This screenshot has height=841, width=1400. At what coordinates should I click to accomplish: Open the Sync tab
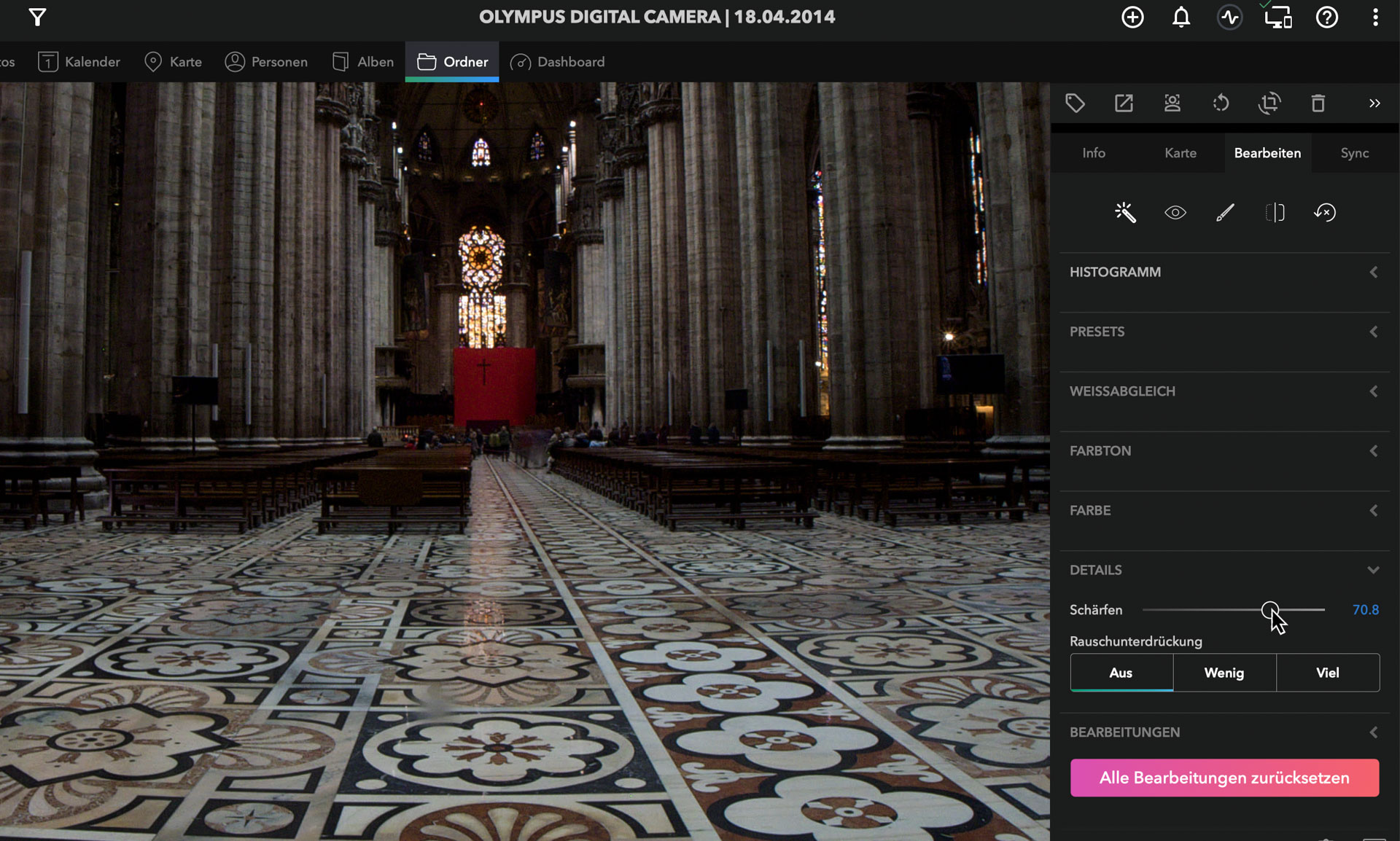[1355, 153]
